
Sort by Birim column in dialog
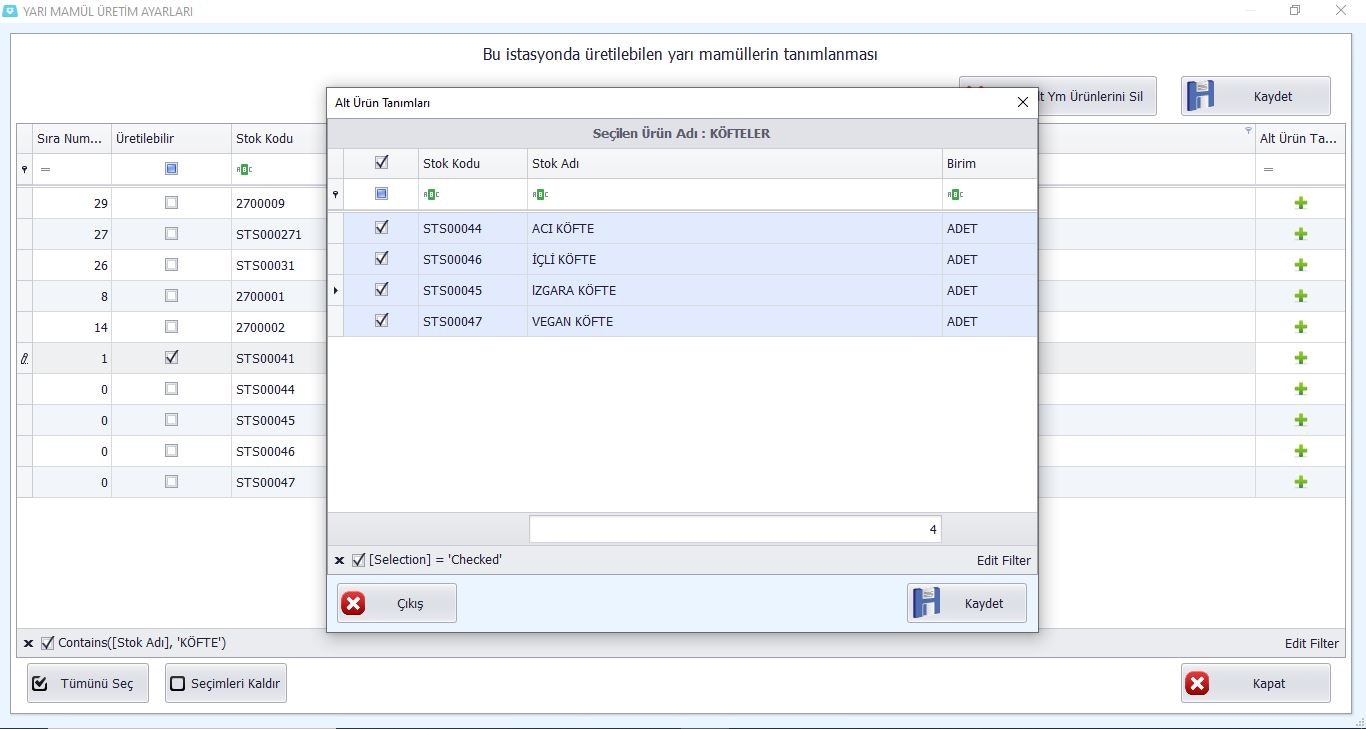tap(989, 163)
